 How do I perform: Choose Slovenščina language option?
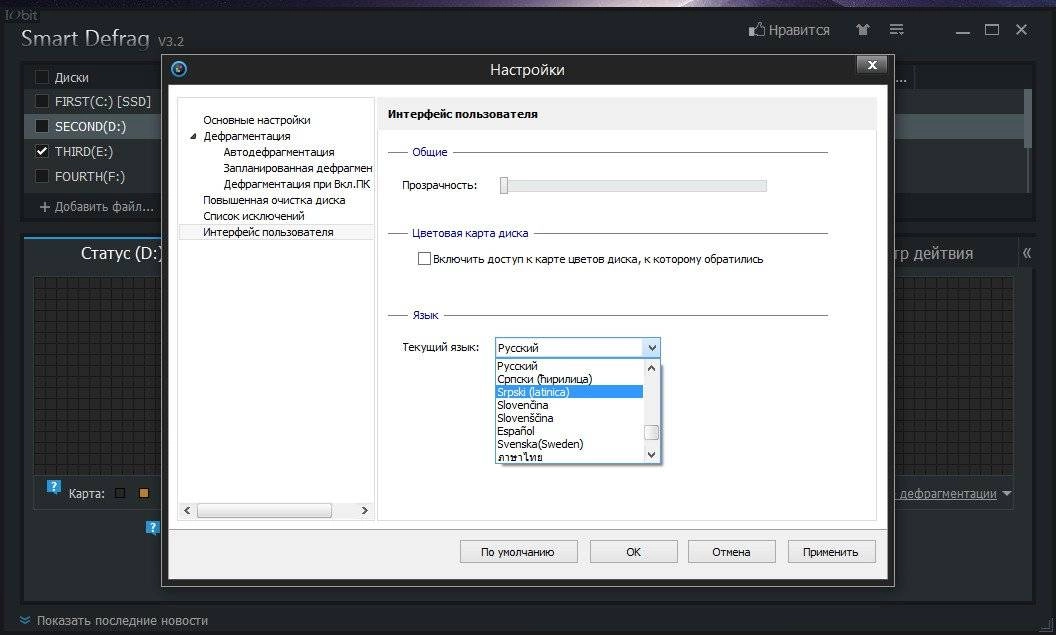pyautogui.click(x=569, y=418)
